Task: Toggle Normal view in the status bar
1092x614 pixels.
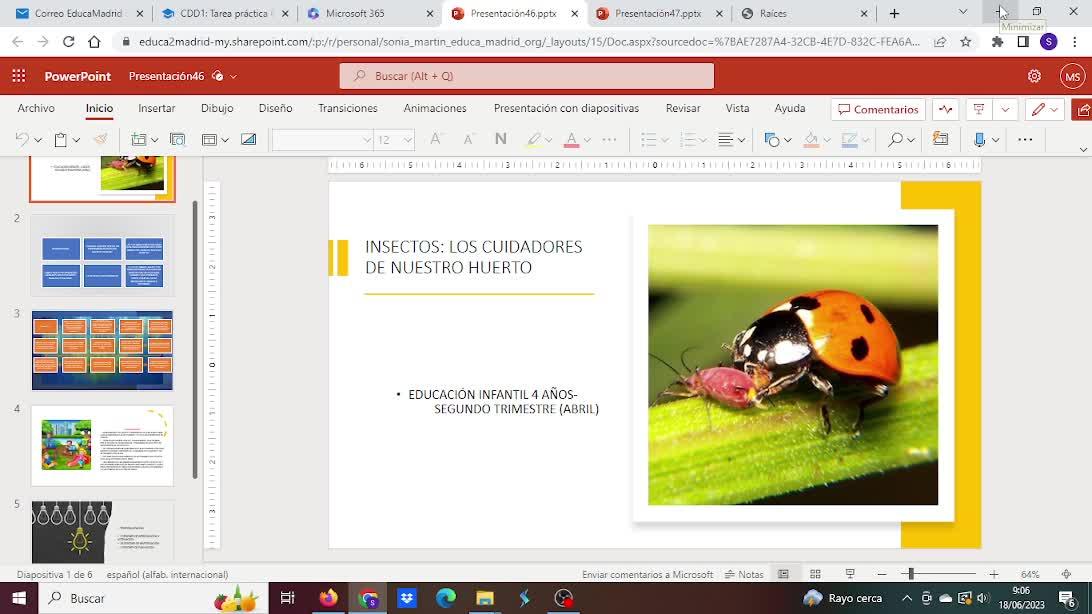Action: (783, 574)
